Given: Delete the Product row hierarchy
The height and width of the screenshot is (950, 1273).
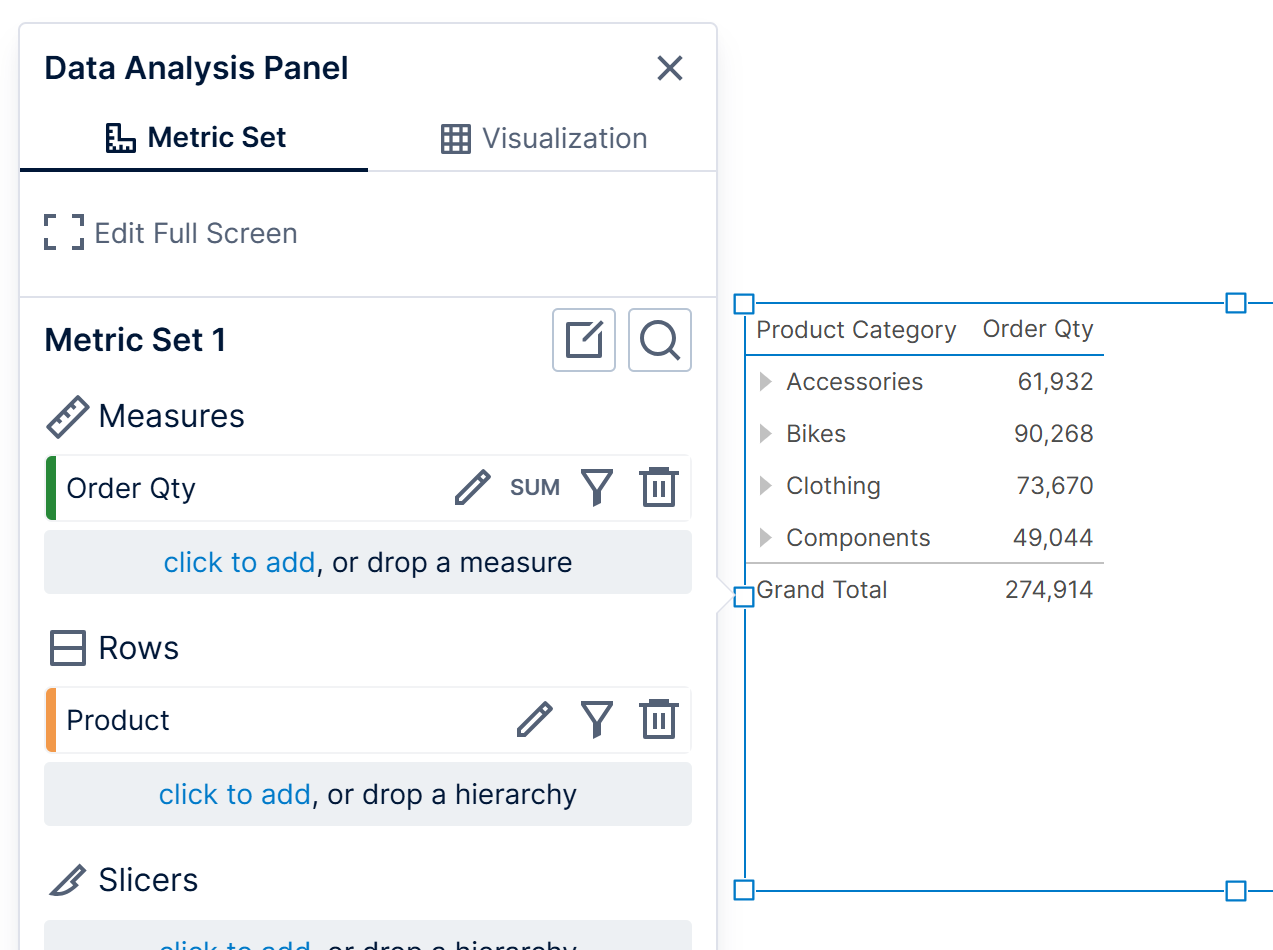Looking at the screenshot, I should pyautogui.click(x=659, y=720).
